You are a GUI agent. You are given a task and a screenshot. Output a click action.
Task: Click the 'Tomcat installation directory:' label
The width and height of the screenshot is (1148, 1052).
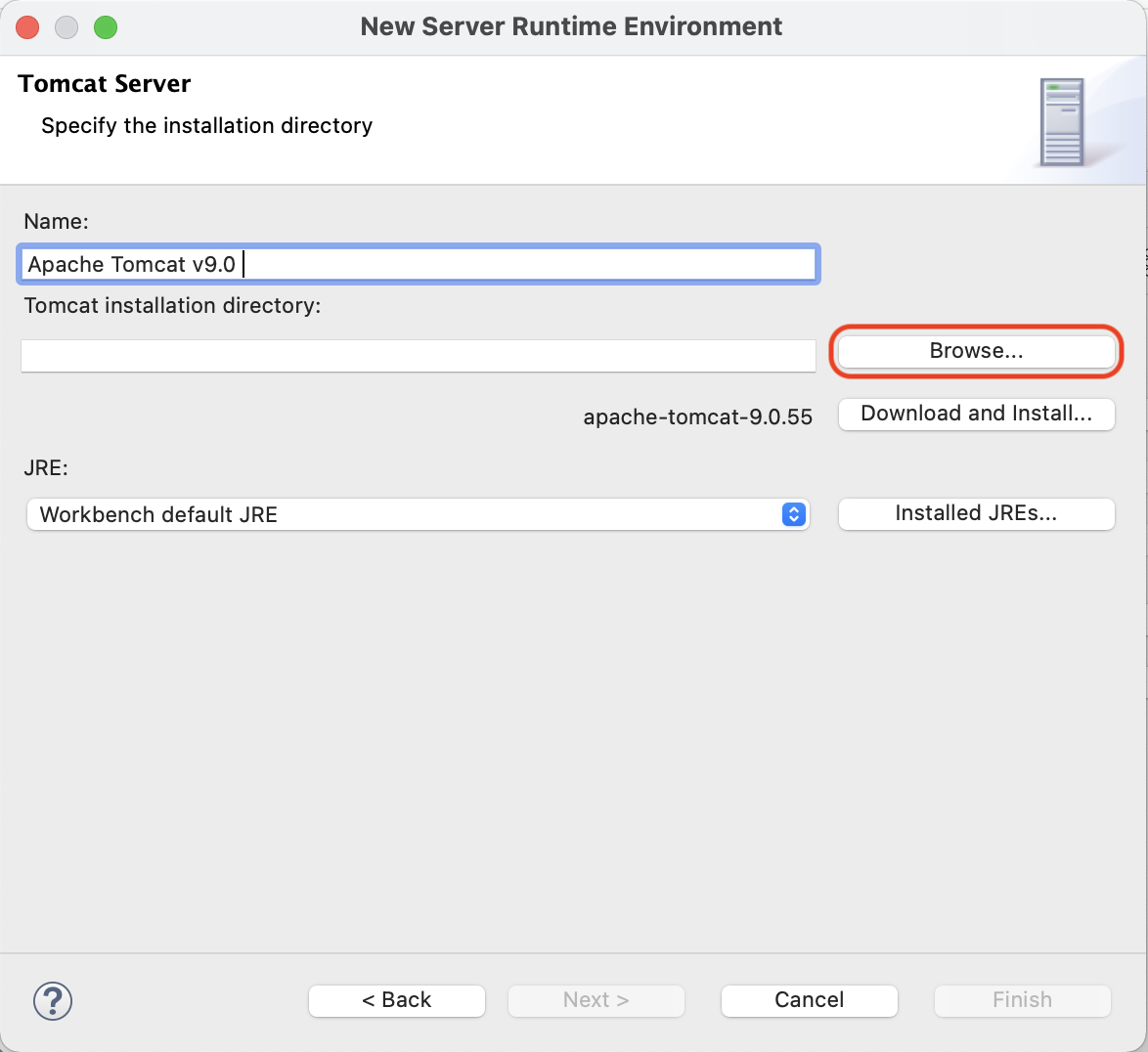pyautogui.click(x=172, y=305)
